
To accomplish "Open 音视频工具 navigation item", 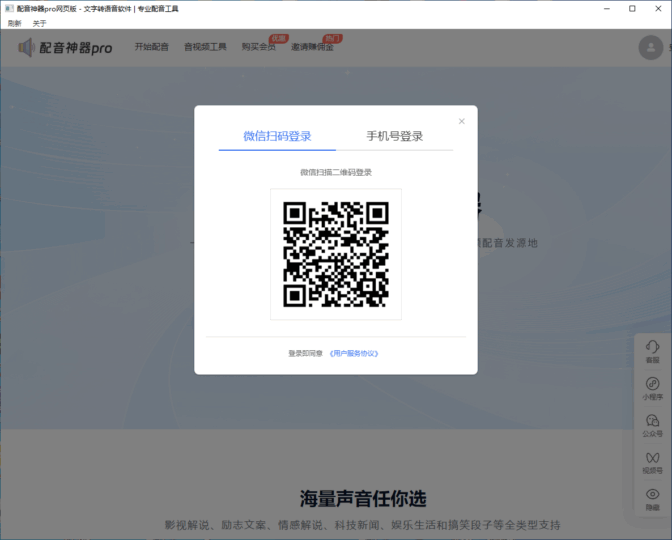I will [205, 47].
